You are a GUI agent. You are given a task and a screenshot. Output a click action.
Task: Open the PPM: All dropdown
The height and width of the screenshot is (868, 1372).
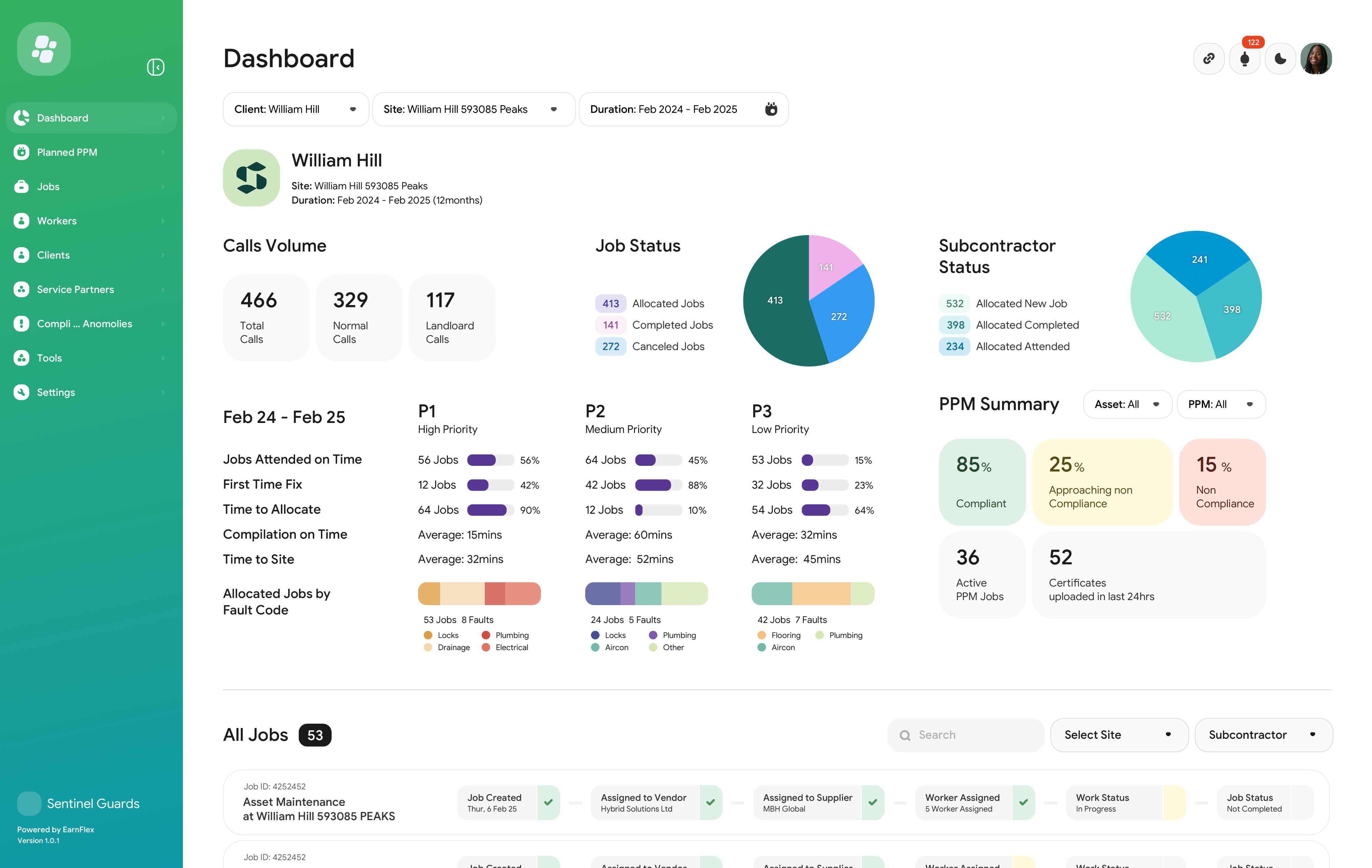pyautogui.click(x=1221, y=405)
